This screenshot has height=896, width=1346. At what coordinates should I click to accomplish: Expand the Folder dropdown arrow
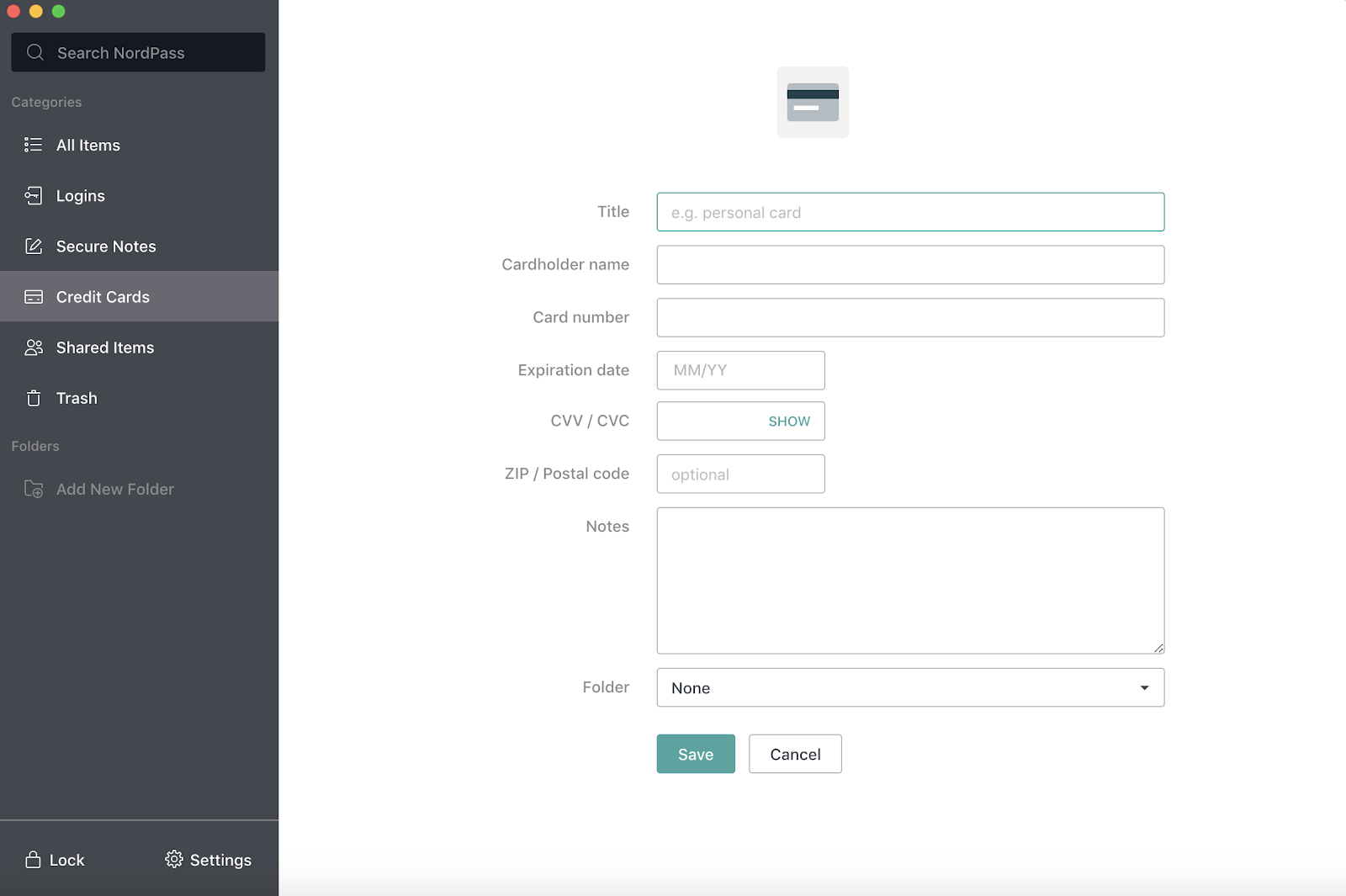click(x=1144, y=688)
